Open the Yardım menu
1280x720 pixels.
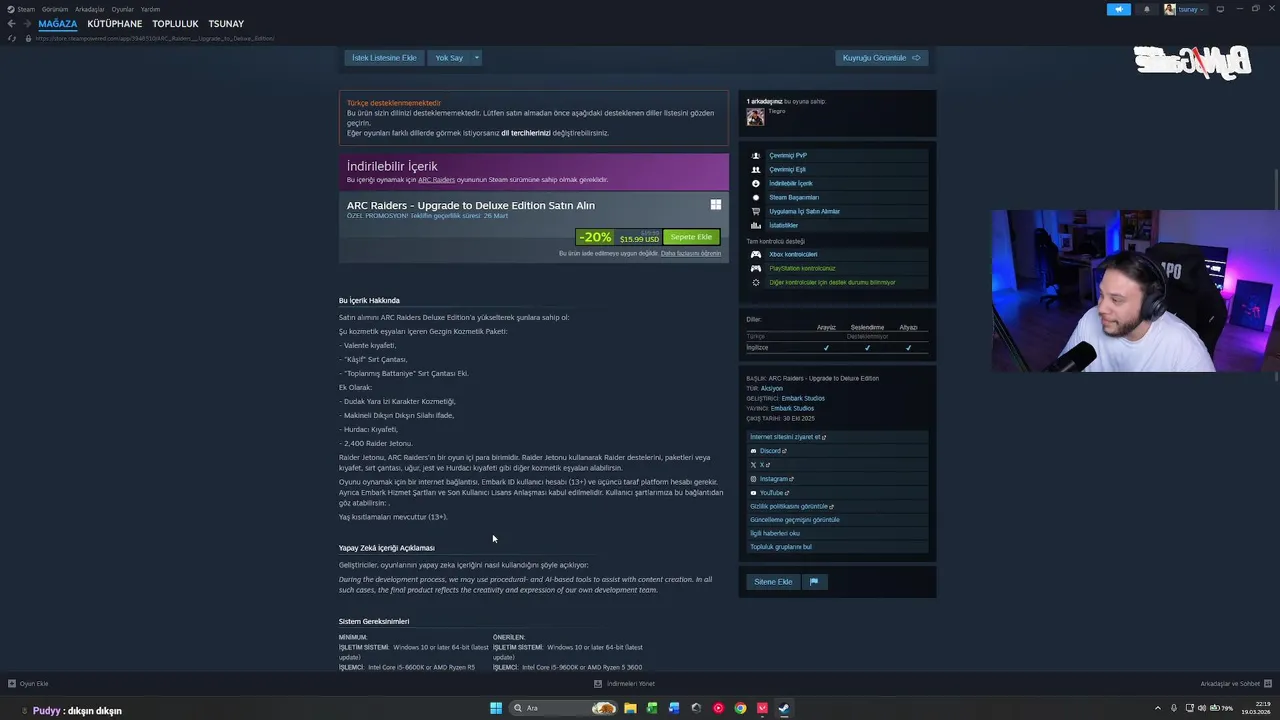150,9
